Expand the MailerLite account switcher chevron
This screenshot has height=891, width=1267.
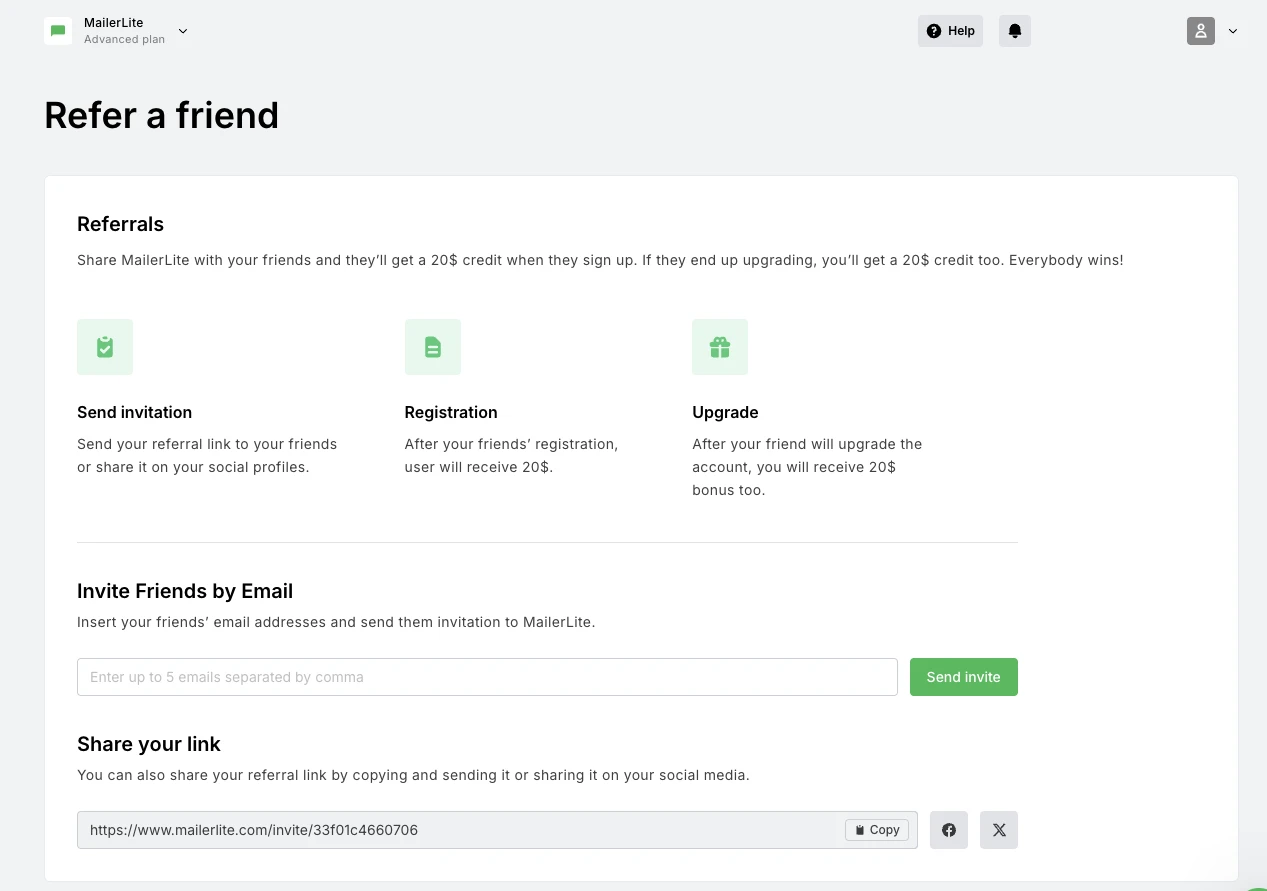(183, 31)
